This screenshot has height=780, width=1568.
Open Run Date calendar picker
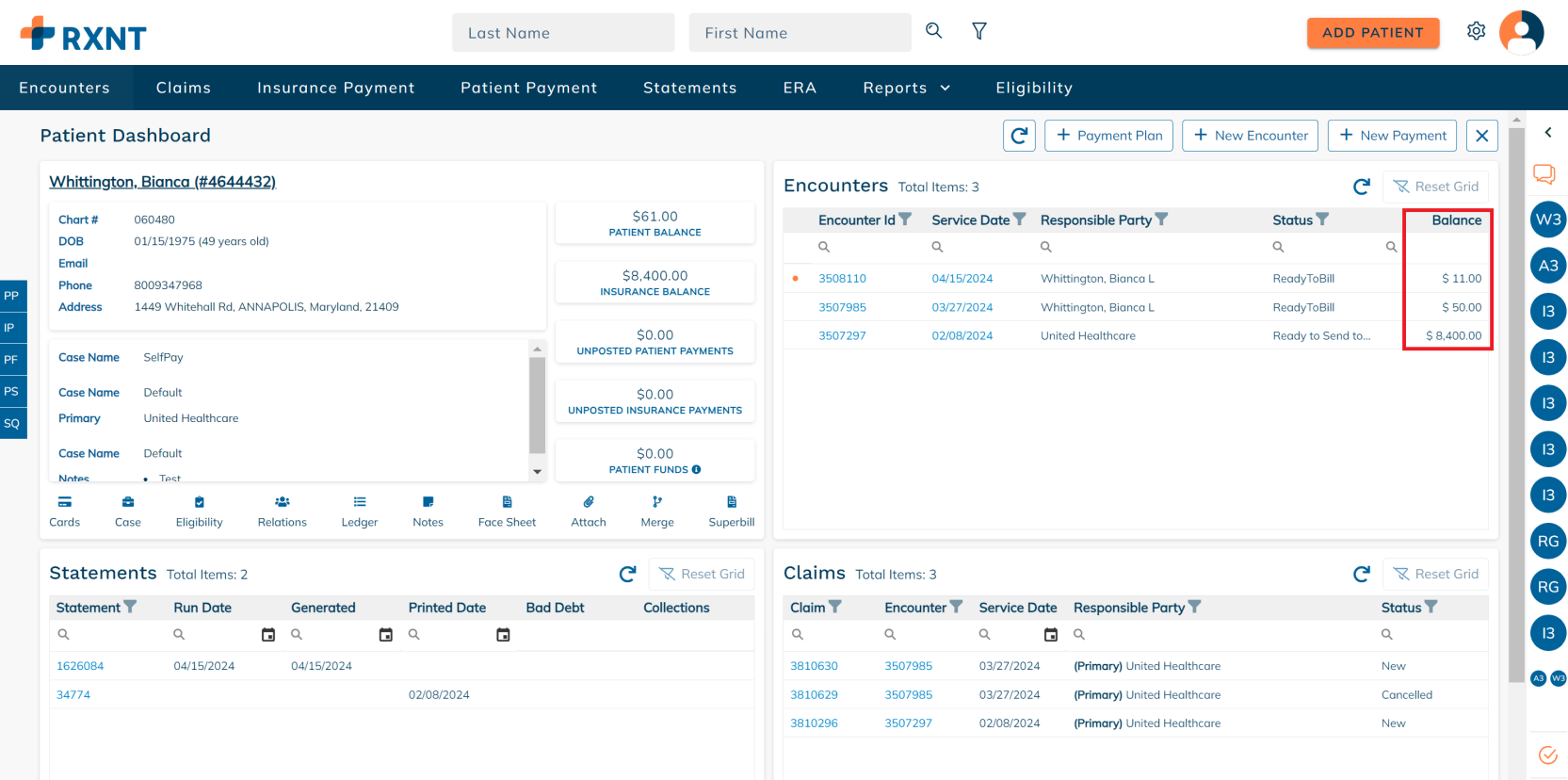pyautogui.click(x=268, y=635)
